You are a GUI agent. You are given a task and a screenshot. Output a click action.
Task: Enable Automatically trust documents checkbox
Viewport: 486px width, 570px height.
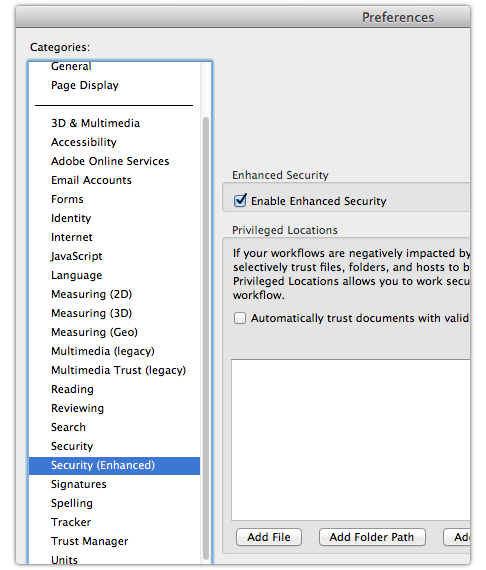(x=240, y=318)
